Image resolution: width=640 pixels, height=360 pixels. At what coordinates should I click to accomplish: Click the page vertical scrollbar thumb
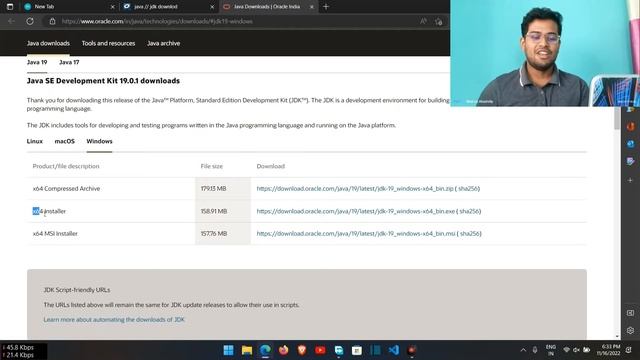coord(617,118)
